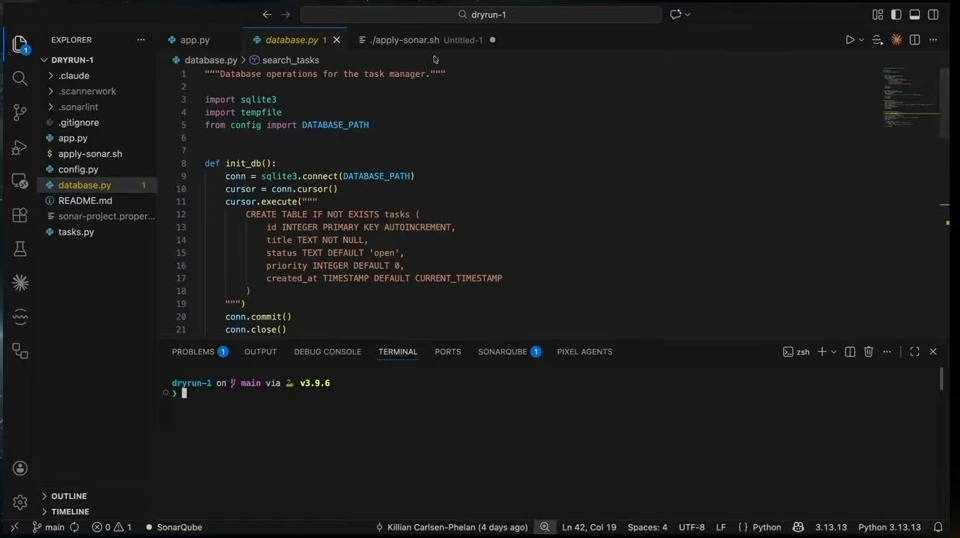Open apply-sonar.sh in the explorer
Viewport: 960px width, 538px height.
pyautogui.click(x=90, y=154)
